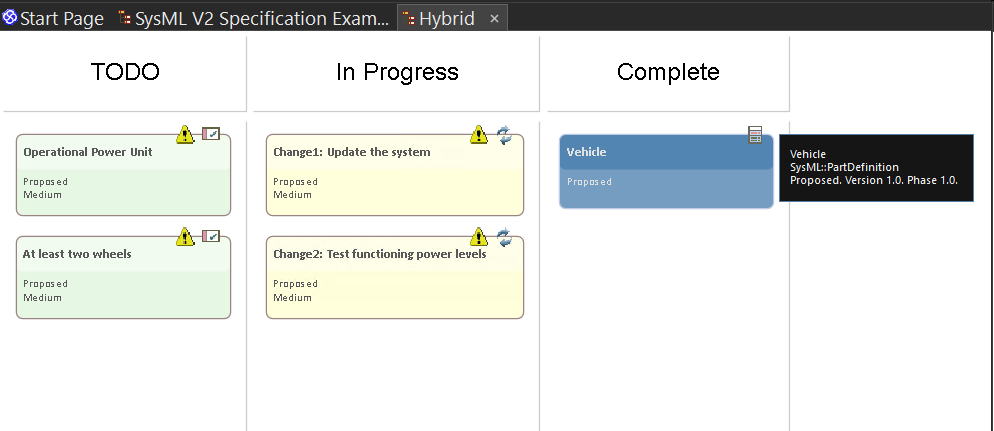Select the Operational Power Unit card title
The image size is (994, 431).
pyautogui.click(x=88, y=152)
